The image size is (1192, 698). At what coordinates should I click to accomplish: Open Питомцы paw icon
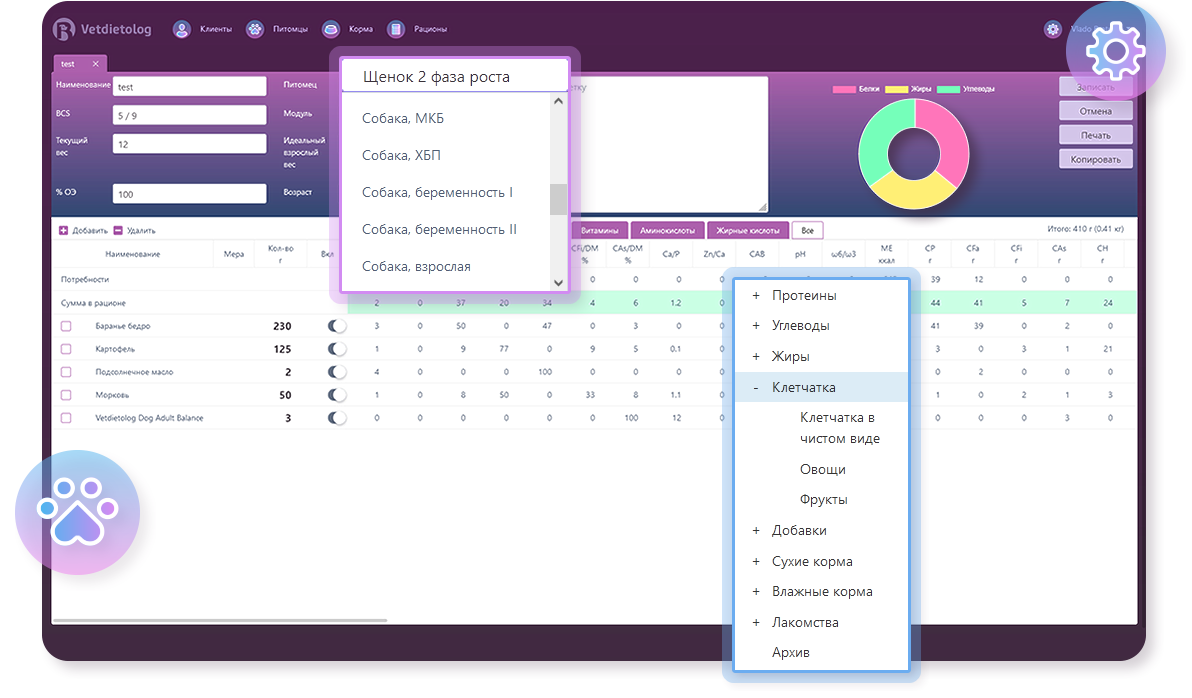tap(255, 29)
